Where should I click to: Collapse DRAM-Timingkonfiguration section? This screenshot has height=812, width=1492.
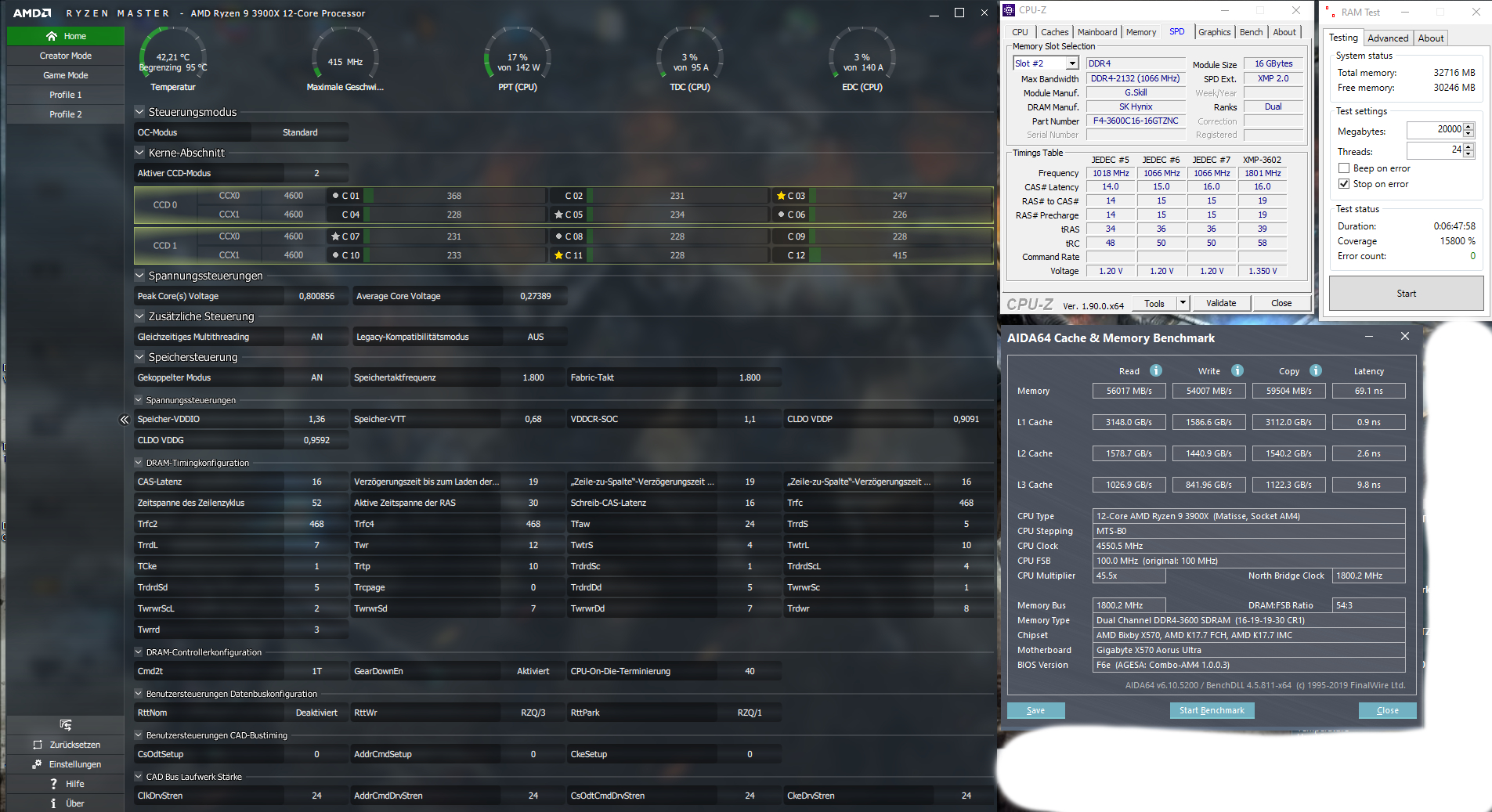139,463
